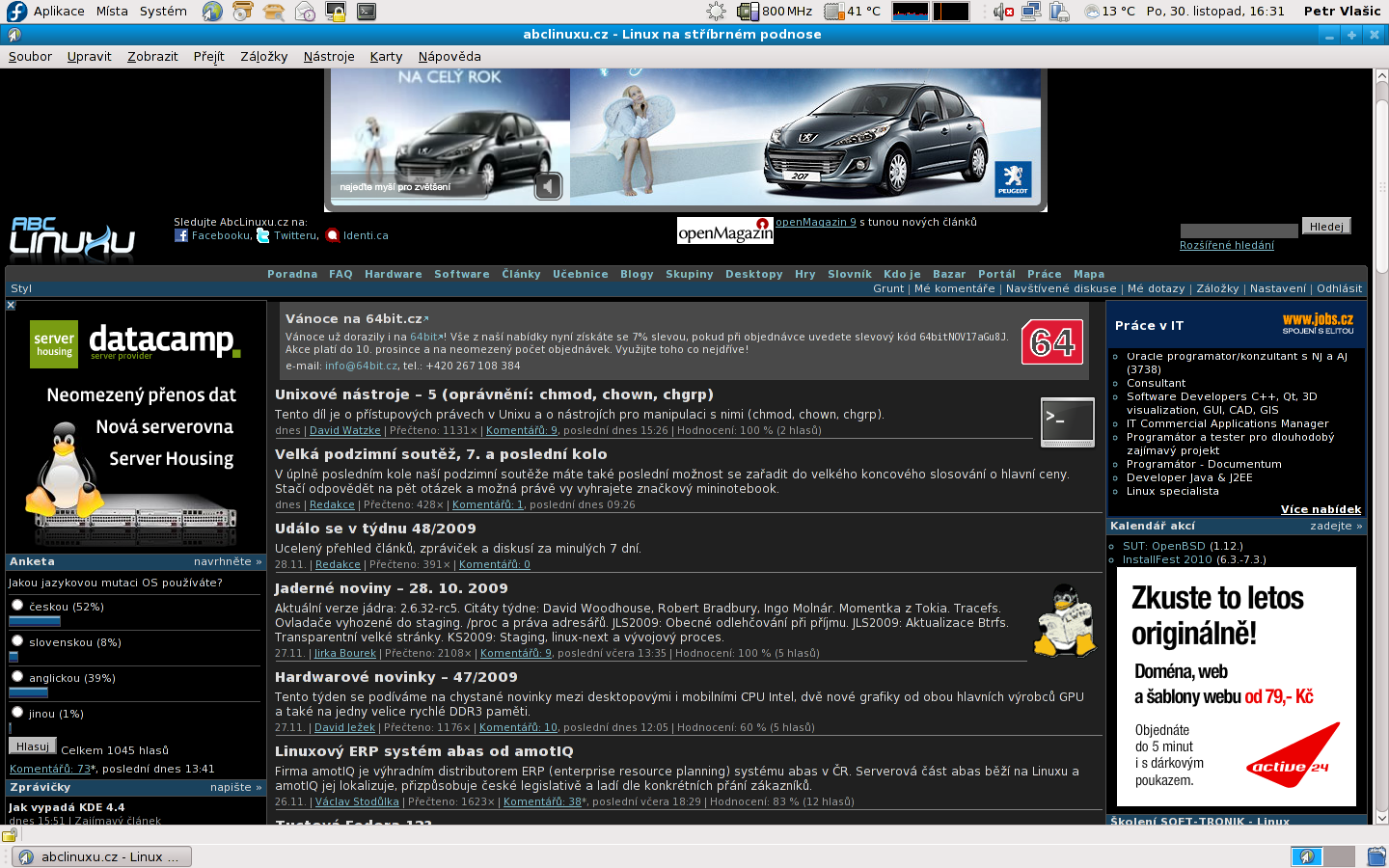The width and height of the screenshot is (1389, 868).
Task: Click the terminal icon beside Unixové nástroje article
Action: [1068, 422]
